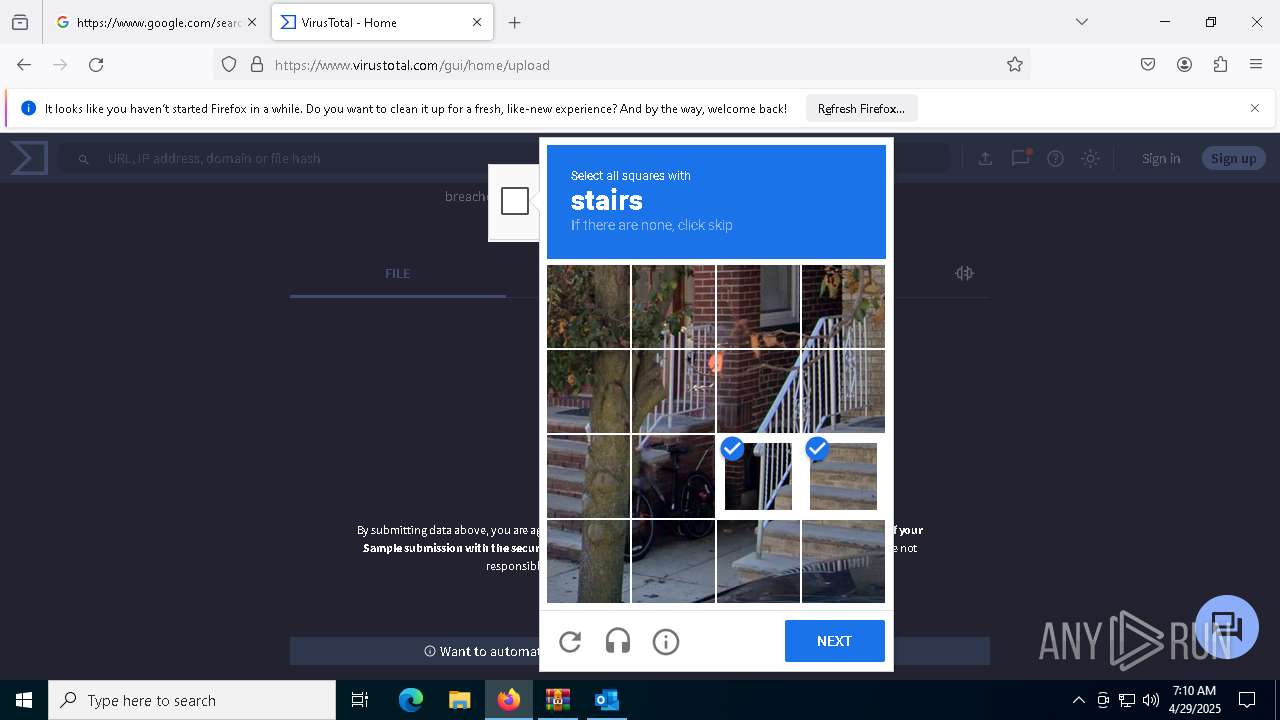Screen dimensions: 1280x720
Task: Deselect the checked stair-railing captcha tile
Action: pyautogui.click(x=758, y=476)
